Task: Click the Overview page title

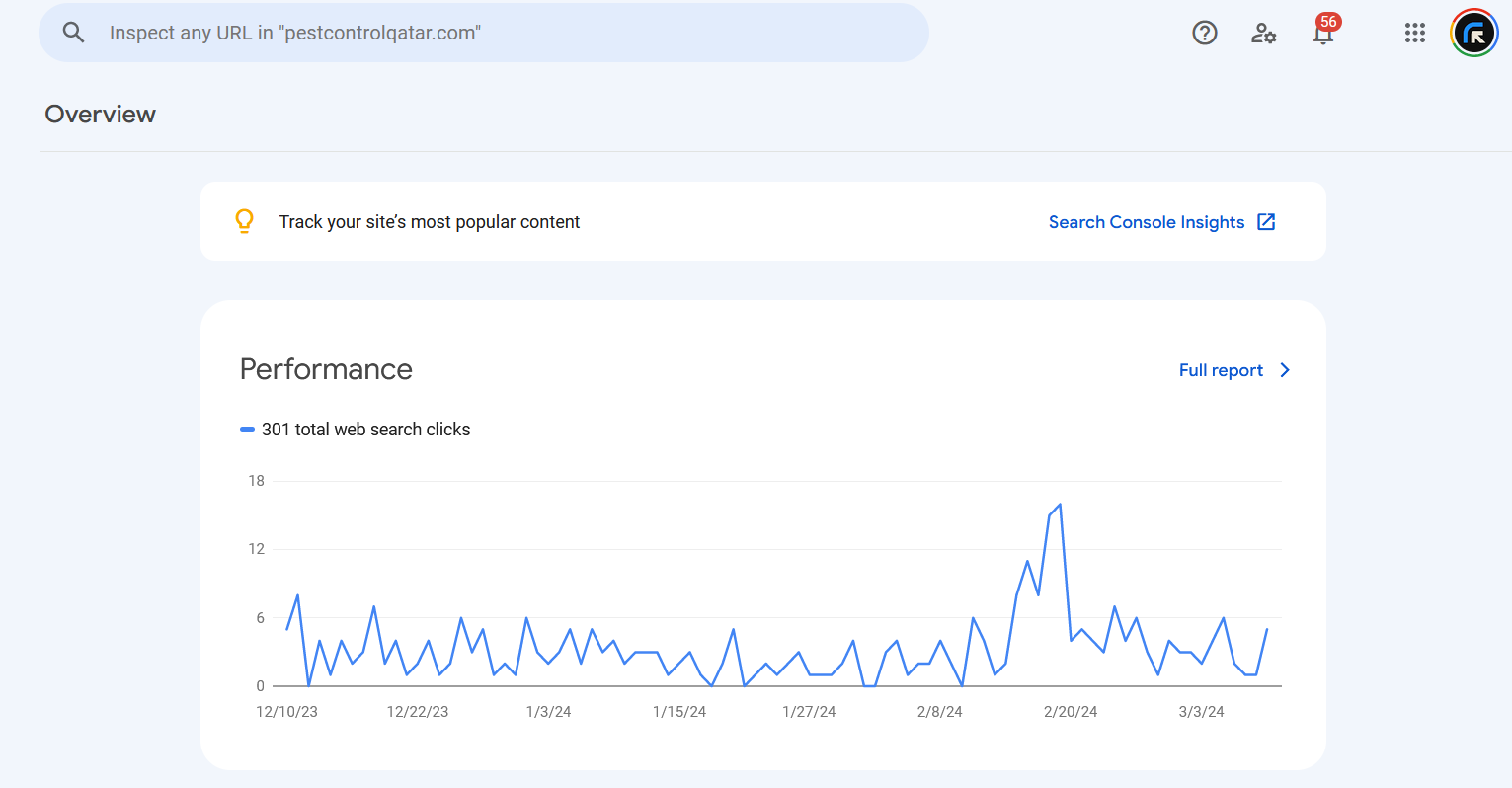Action: coord(101,115)
